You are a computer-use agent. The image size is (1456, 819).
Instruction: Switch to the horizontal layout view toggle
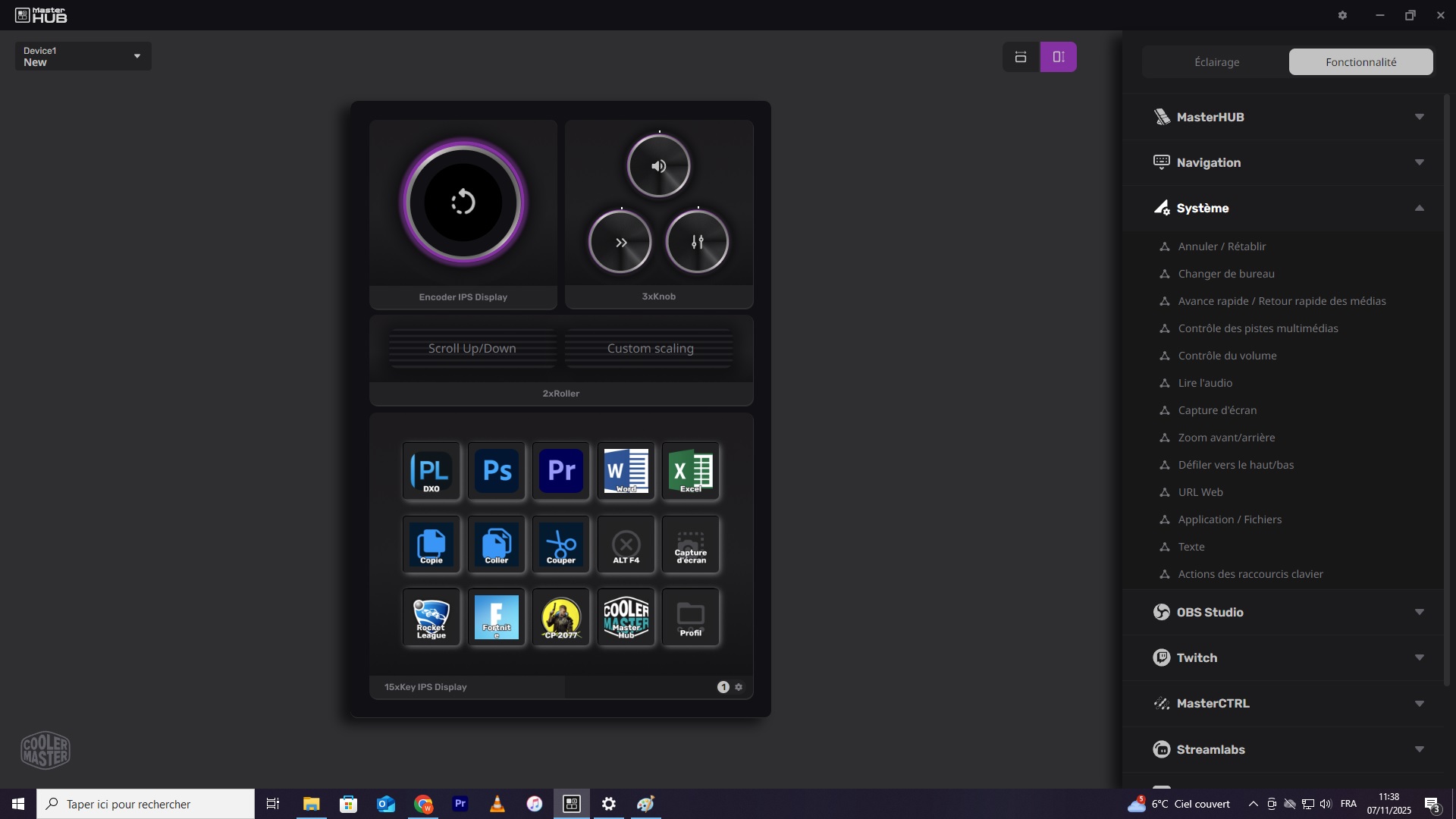[1021, 57]
